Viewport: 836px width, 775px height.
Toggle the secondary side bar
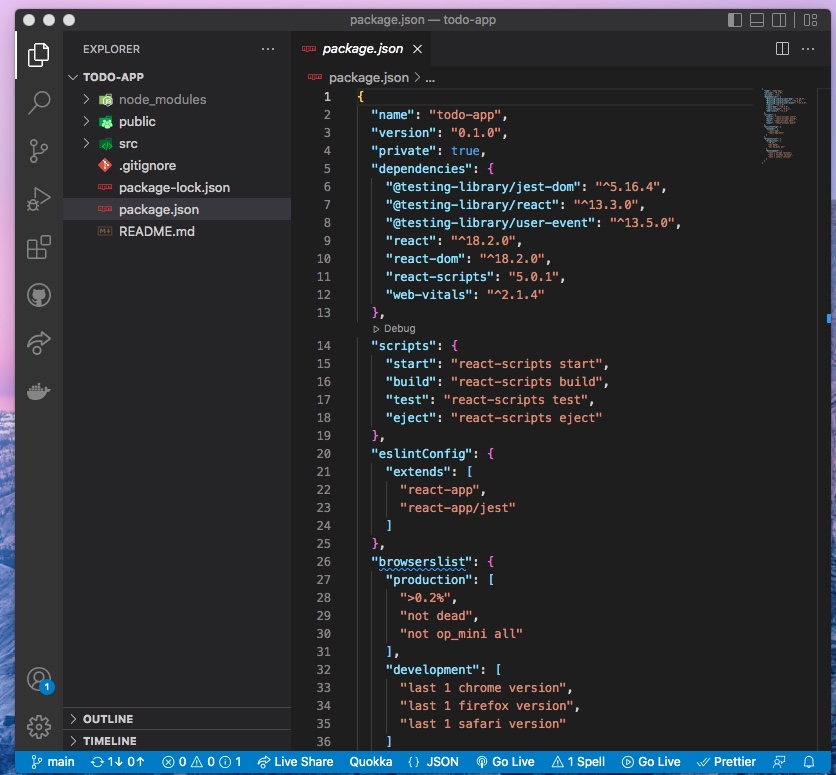(x=779, y=20)
